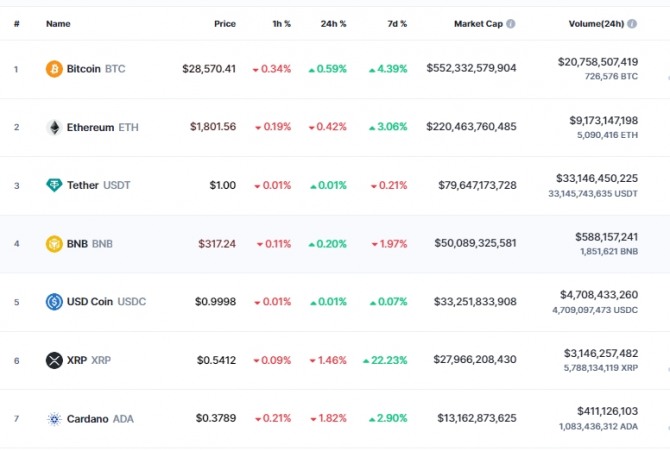Sort by the # rank column header
Screen dimensions: 670x451
click(16, 24)
